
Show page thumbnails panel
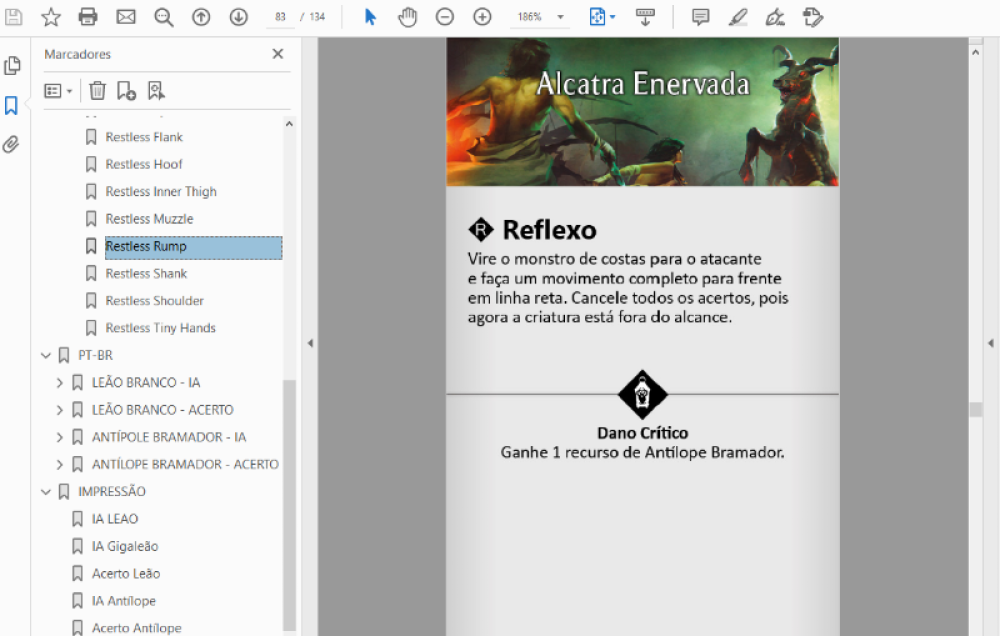[x=12, y=66]
